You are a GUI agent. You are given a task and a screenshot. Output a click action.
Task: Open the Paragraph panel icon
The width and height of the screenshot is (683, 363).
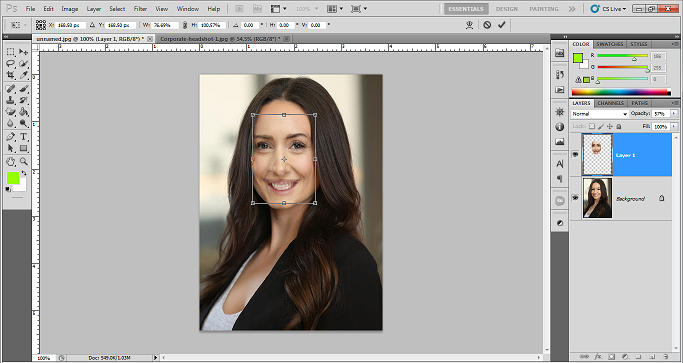pos(560,179)
